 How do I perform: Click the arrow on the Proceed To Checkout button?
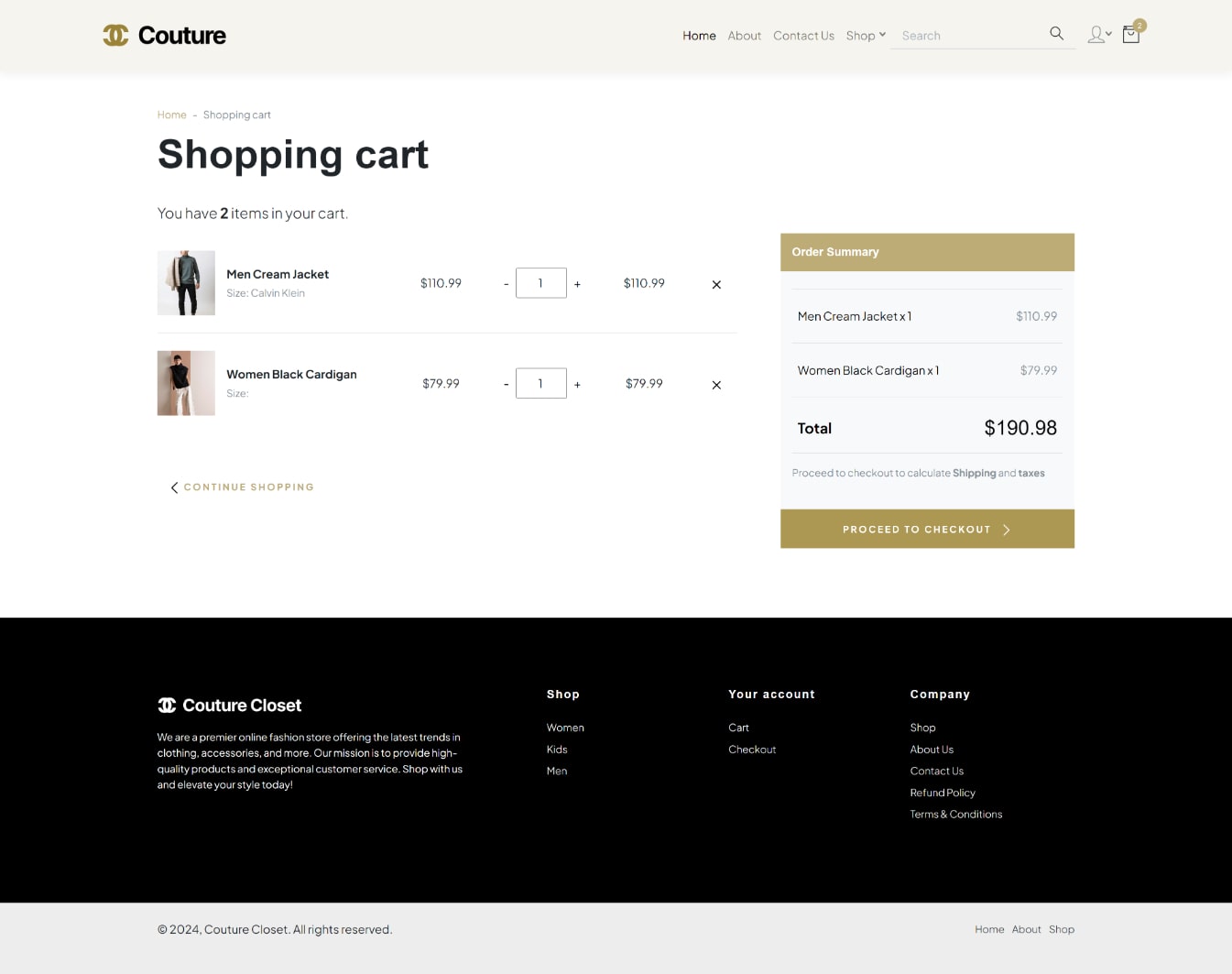click(x=1006, y=530)
